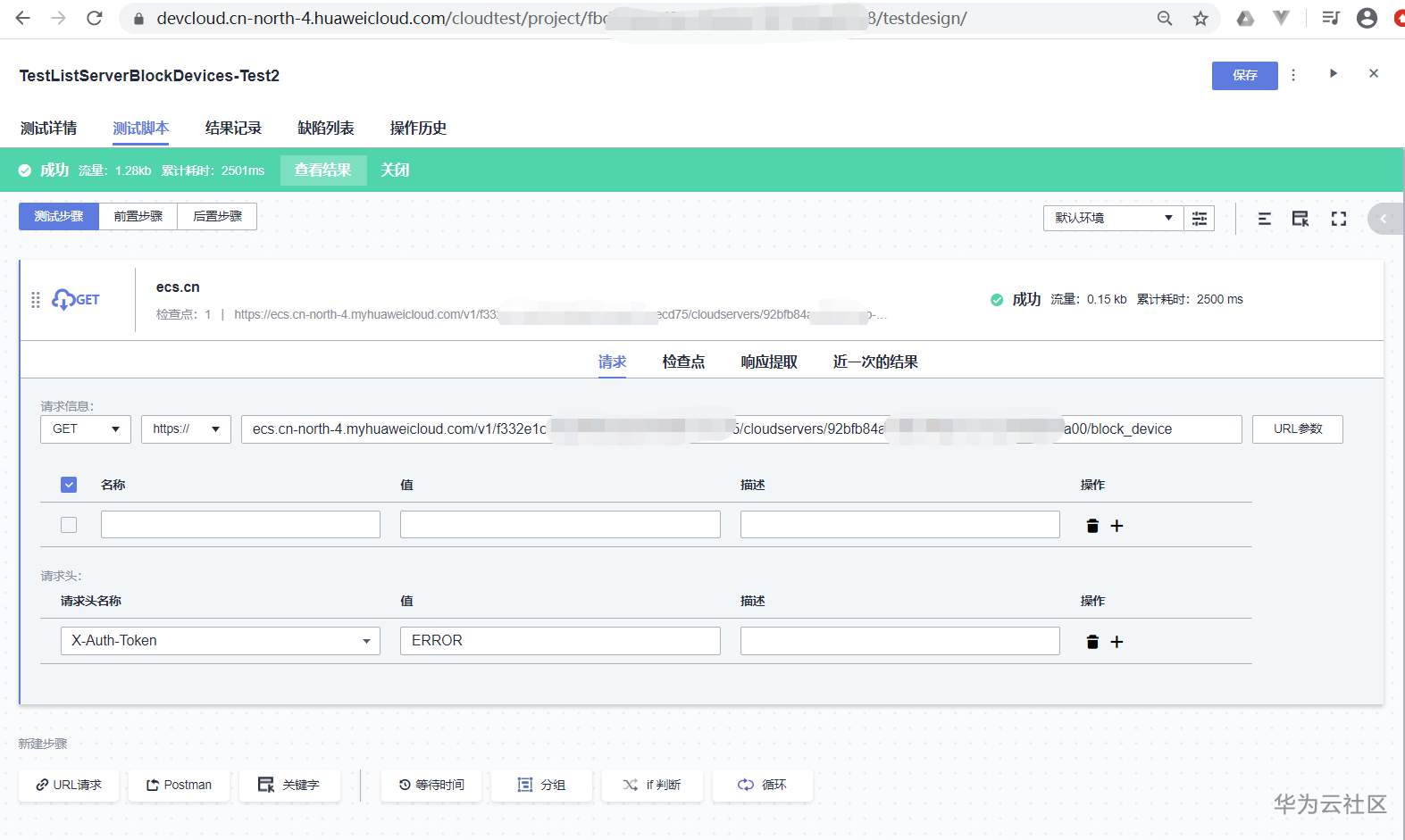Open the GET method dropdown
The image size is (1405, 840).
(86, 429)
